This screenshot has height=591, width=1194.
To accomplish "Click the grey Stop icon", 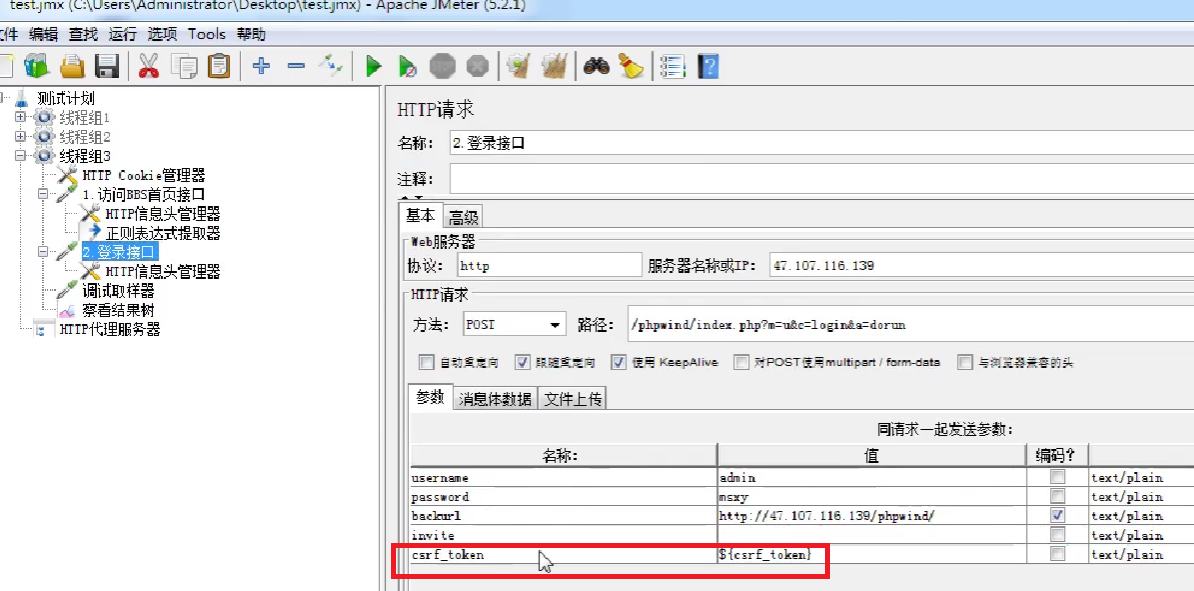I will (x=442, y=66).
